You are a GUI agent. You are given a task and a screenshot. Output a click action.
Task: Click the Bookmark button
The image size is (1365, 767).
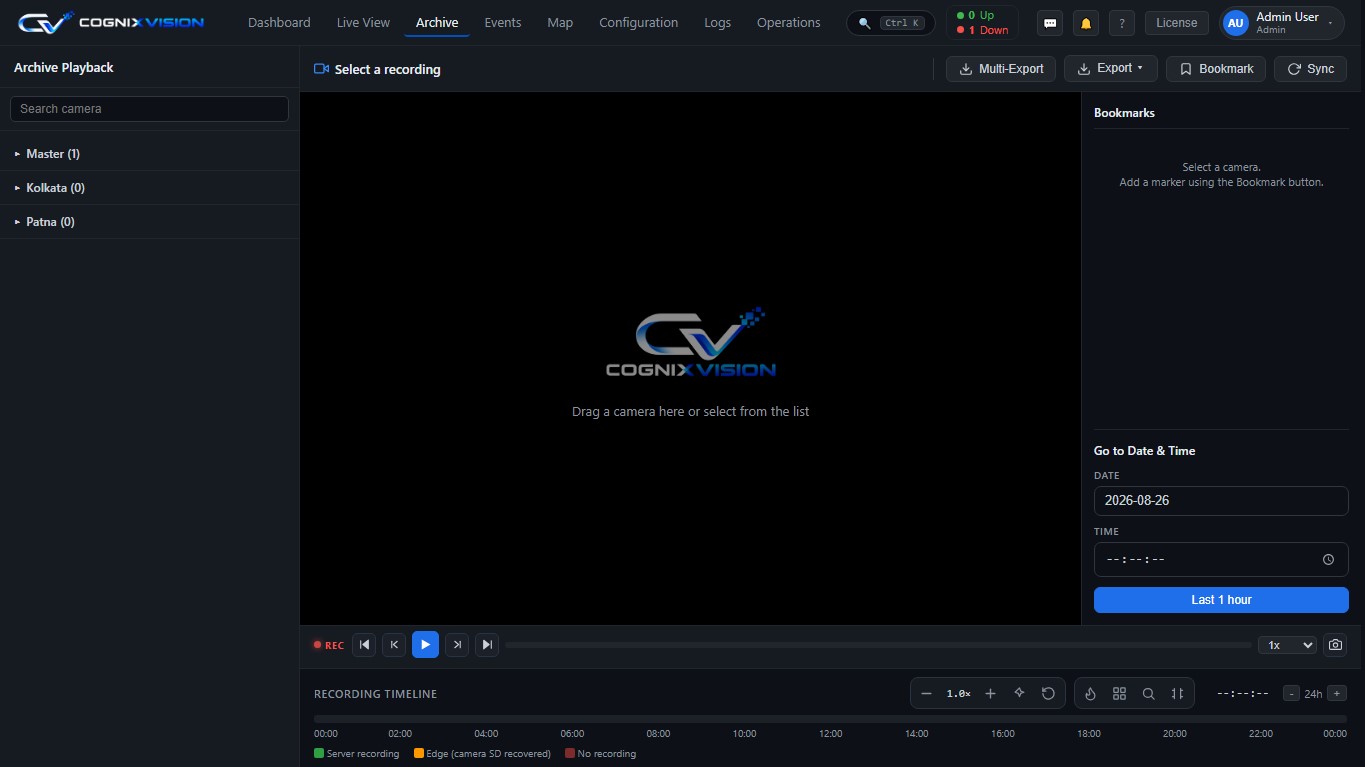[1216, 69]
